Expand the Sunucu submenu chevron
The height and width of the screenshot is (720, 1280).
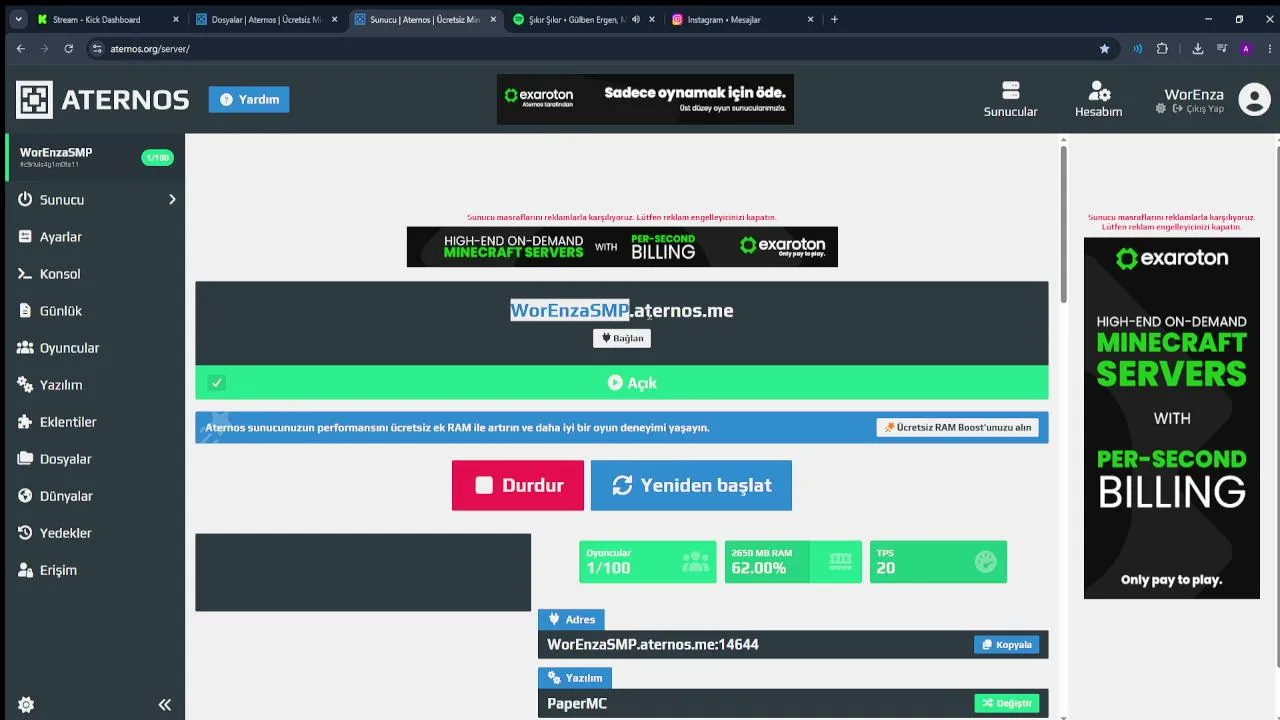[172, 200]
